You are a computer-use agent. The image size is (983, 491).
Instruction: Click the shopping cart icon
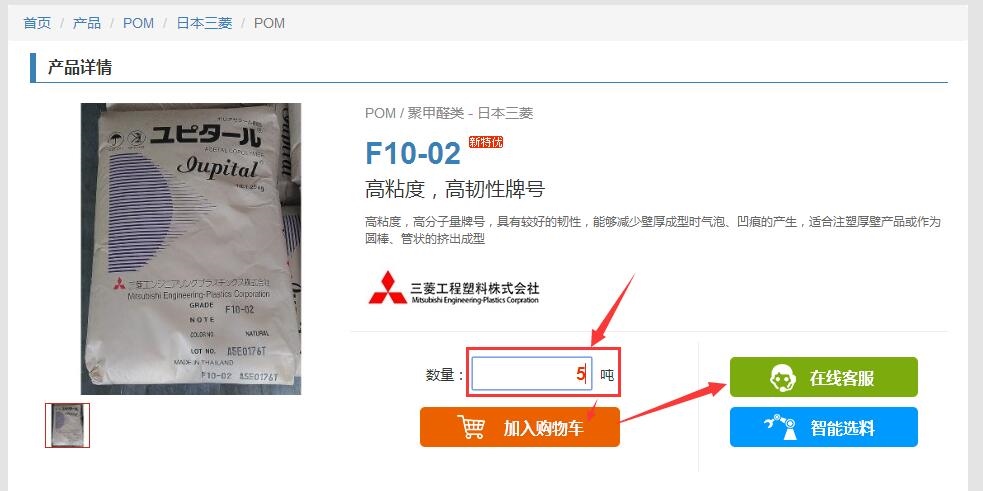coord(471,427)
